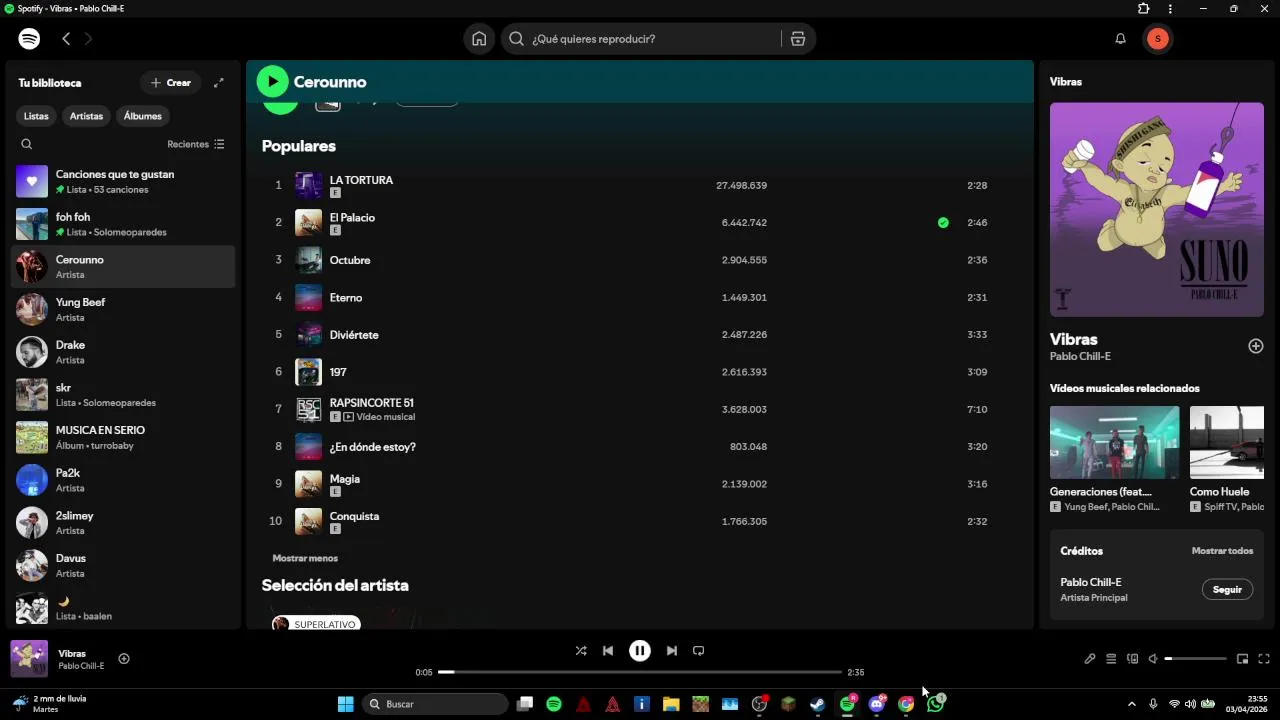Viewport: 1280px width, 720px height.
Task: Open Generaciones music video thumbnail
Action: click(1114, 442)
